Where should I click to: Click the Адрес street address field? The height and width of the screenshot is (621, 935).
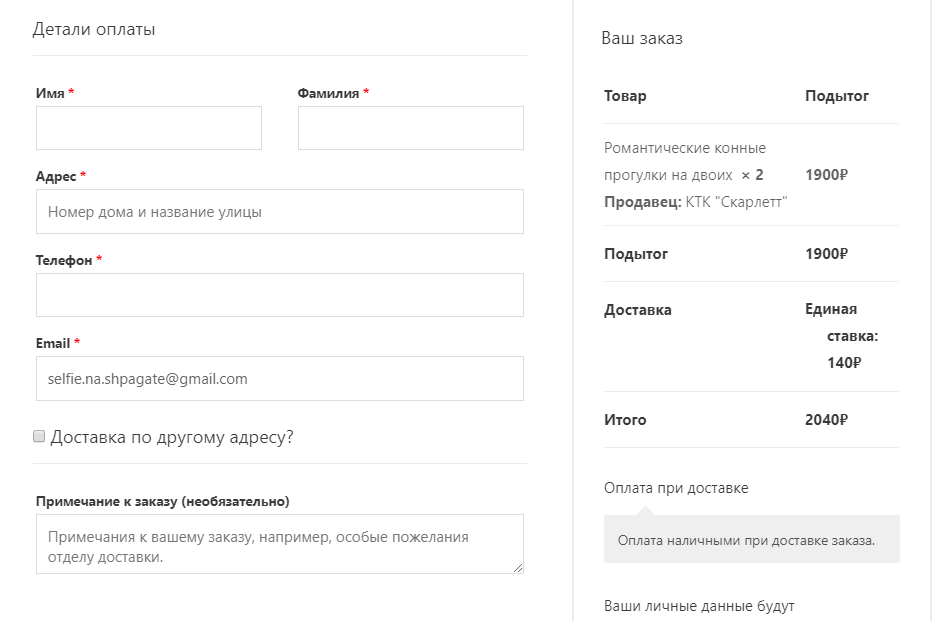[x=280, y=212]
